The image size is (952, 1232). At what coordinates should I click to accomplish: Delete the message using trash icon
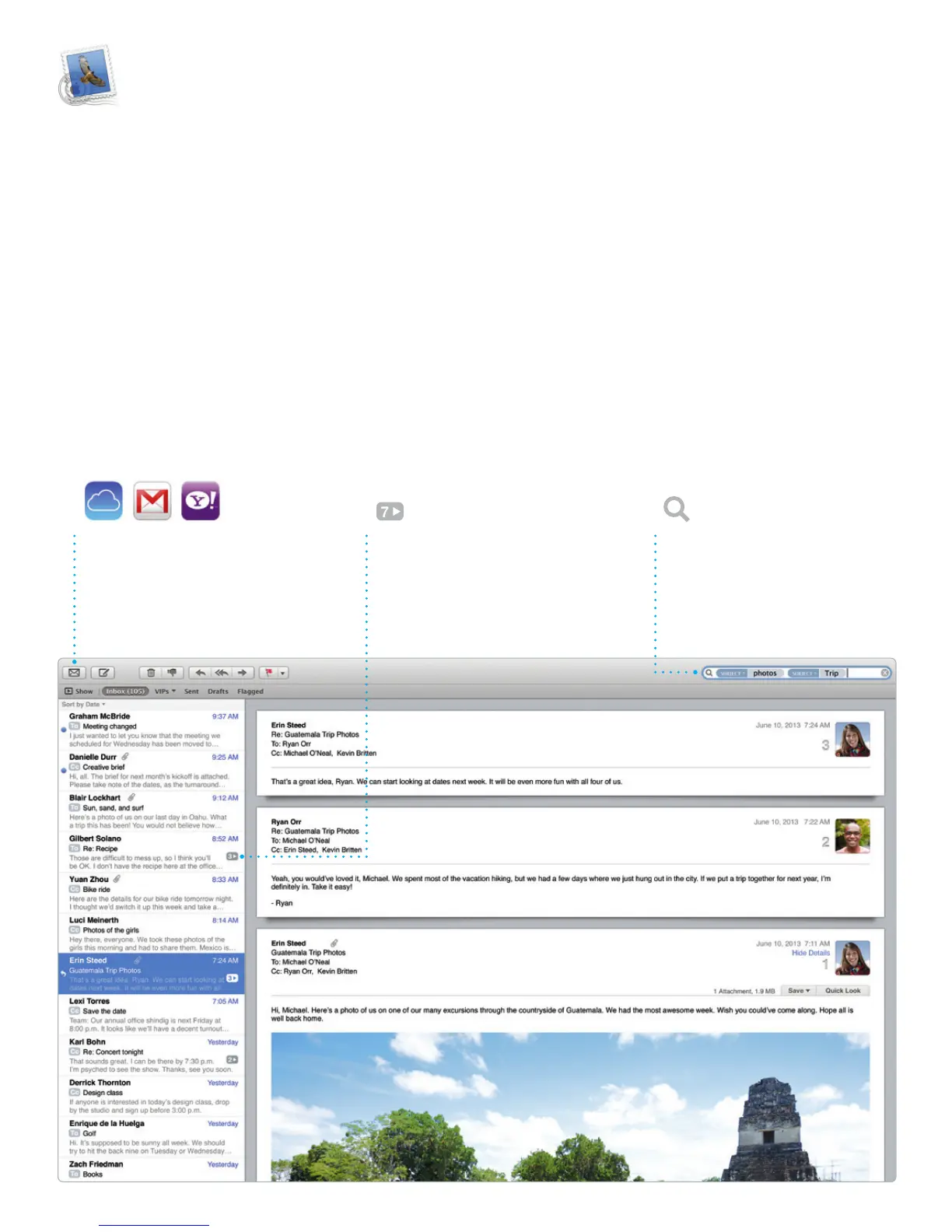pos(151,673)
